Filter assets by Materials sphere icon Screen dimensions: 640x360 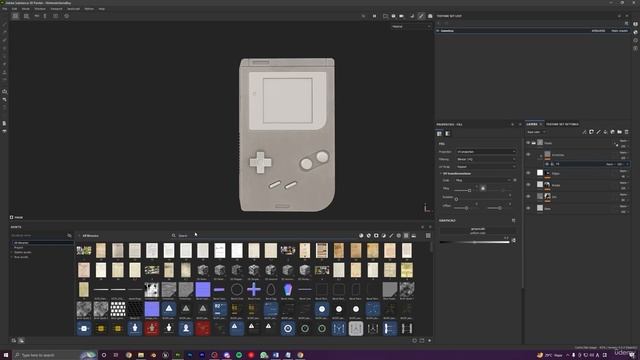[361, 236]
